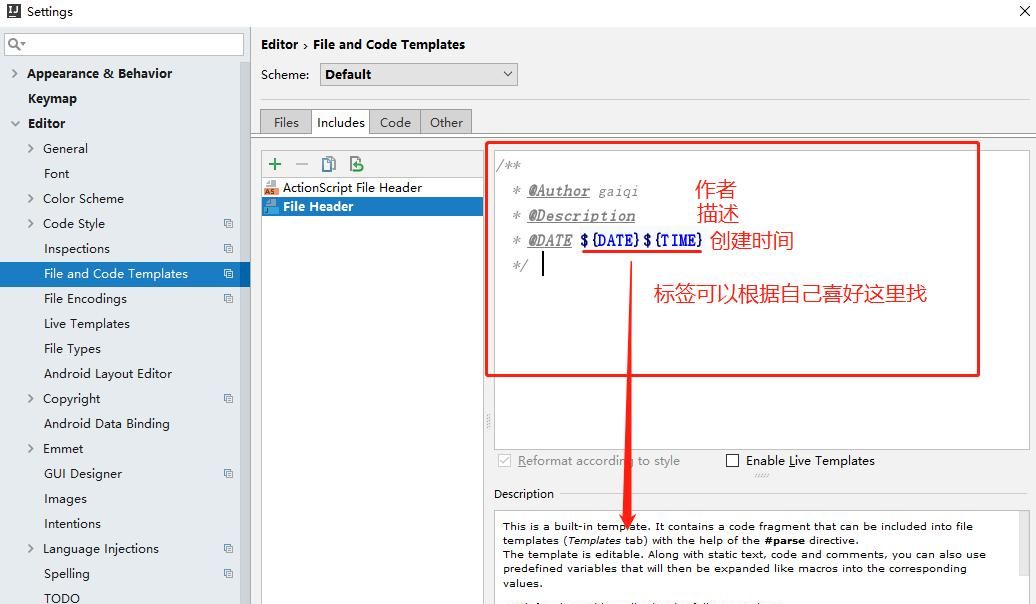Screen dimensions: 1036x604
Task: Copy the selected template
Action: click(x=328, y=164)
